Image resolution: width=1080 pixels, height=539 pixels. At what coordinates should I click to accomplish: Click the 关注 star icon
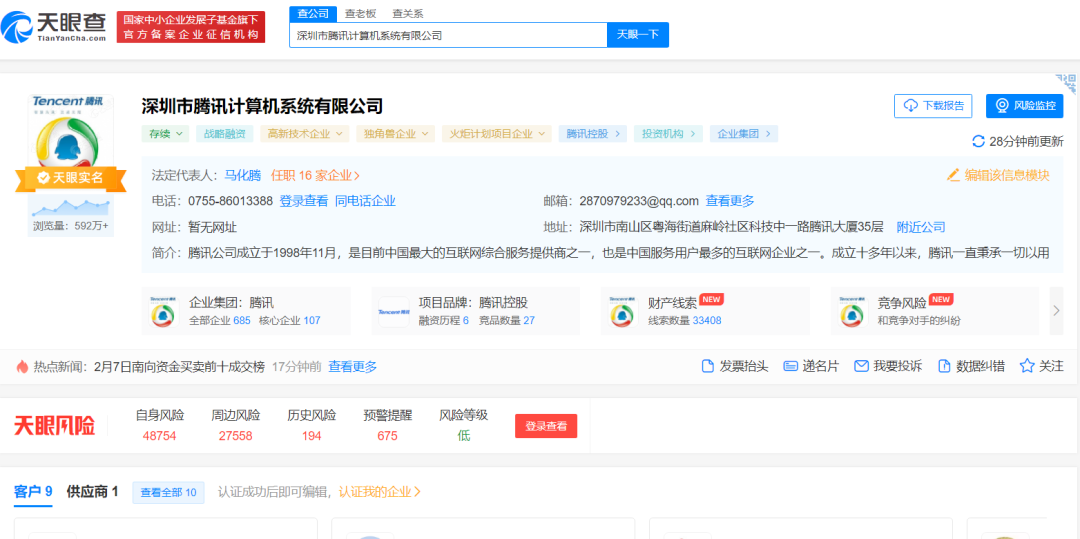pos(1027,366)
